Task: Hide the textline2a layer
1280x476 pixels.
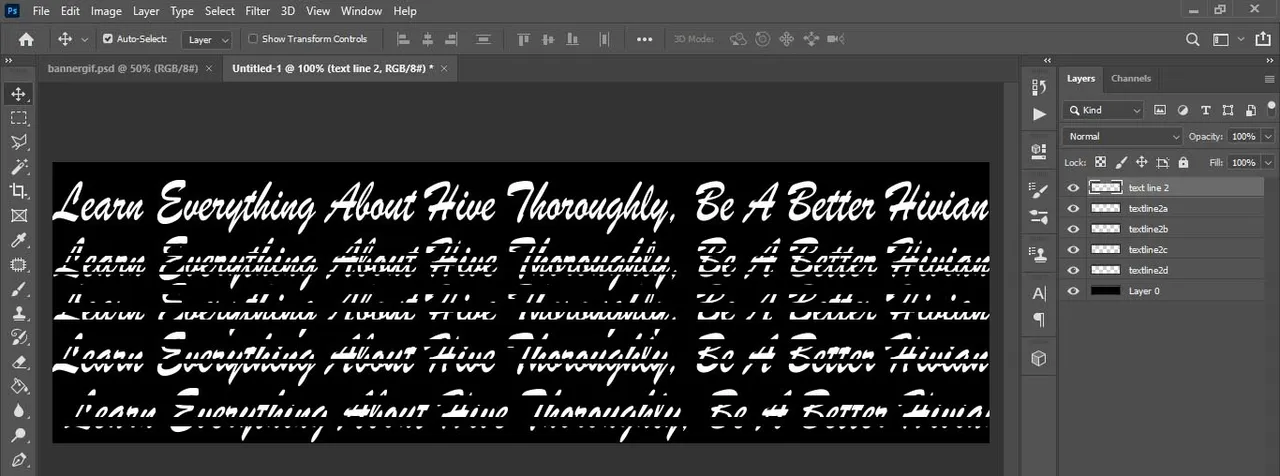Action: [x=1074, y=208]
